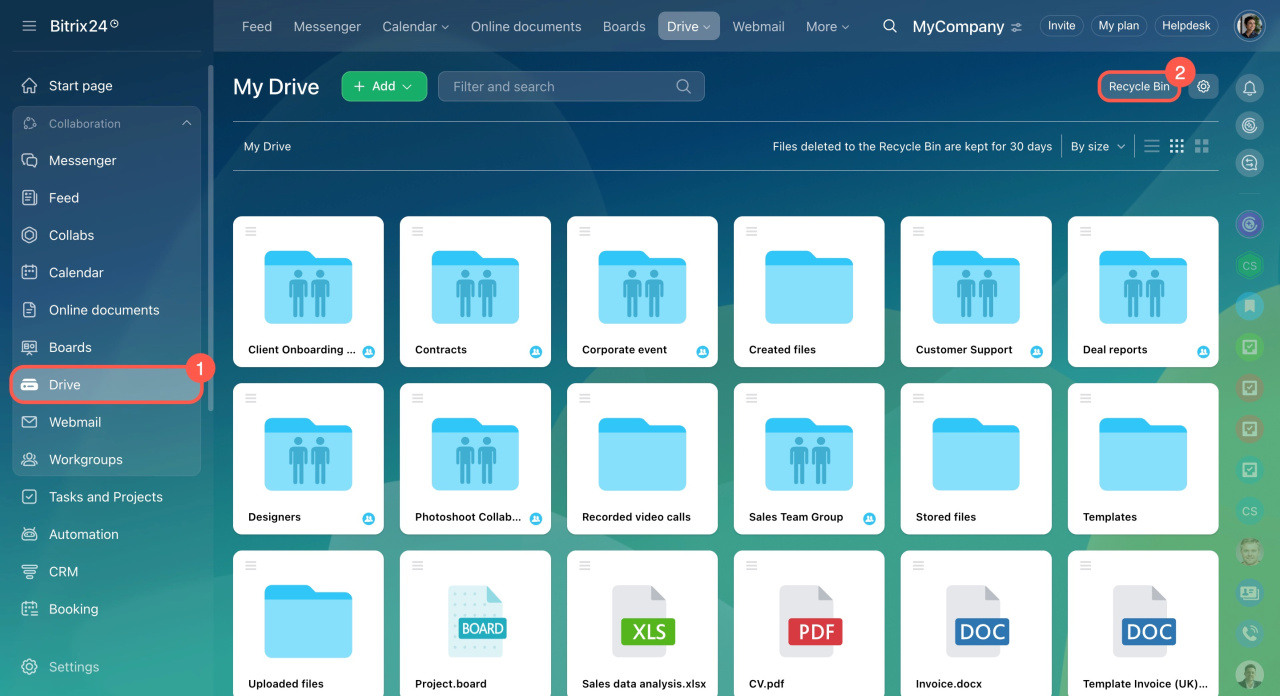The height and width of the screenshot is (696, 1280).
Task: Switch to small grid view
Action: tap(1177, 146)
